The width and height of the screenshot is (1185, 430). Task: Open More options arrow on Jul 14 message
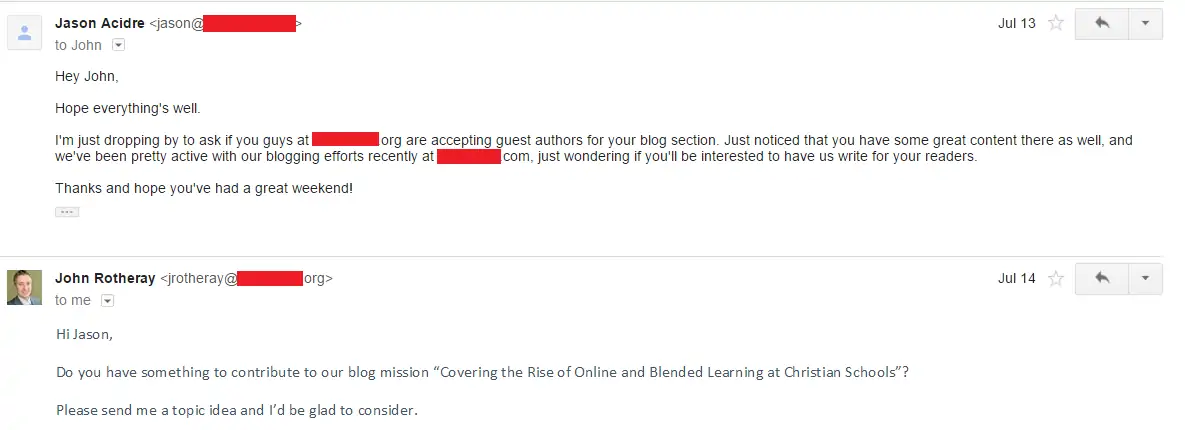(x=1146, y=279)
